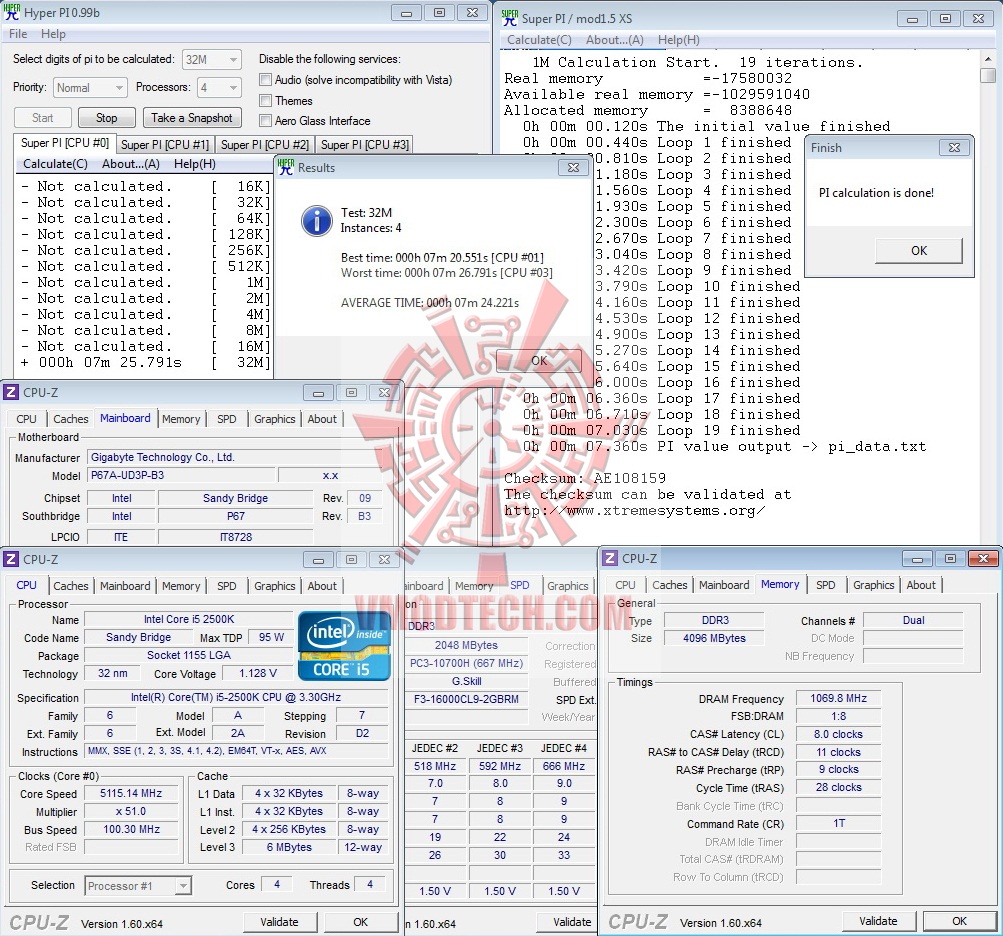Toggle the Themes checkbox
The image size is (1003, 936).
265,100
